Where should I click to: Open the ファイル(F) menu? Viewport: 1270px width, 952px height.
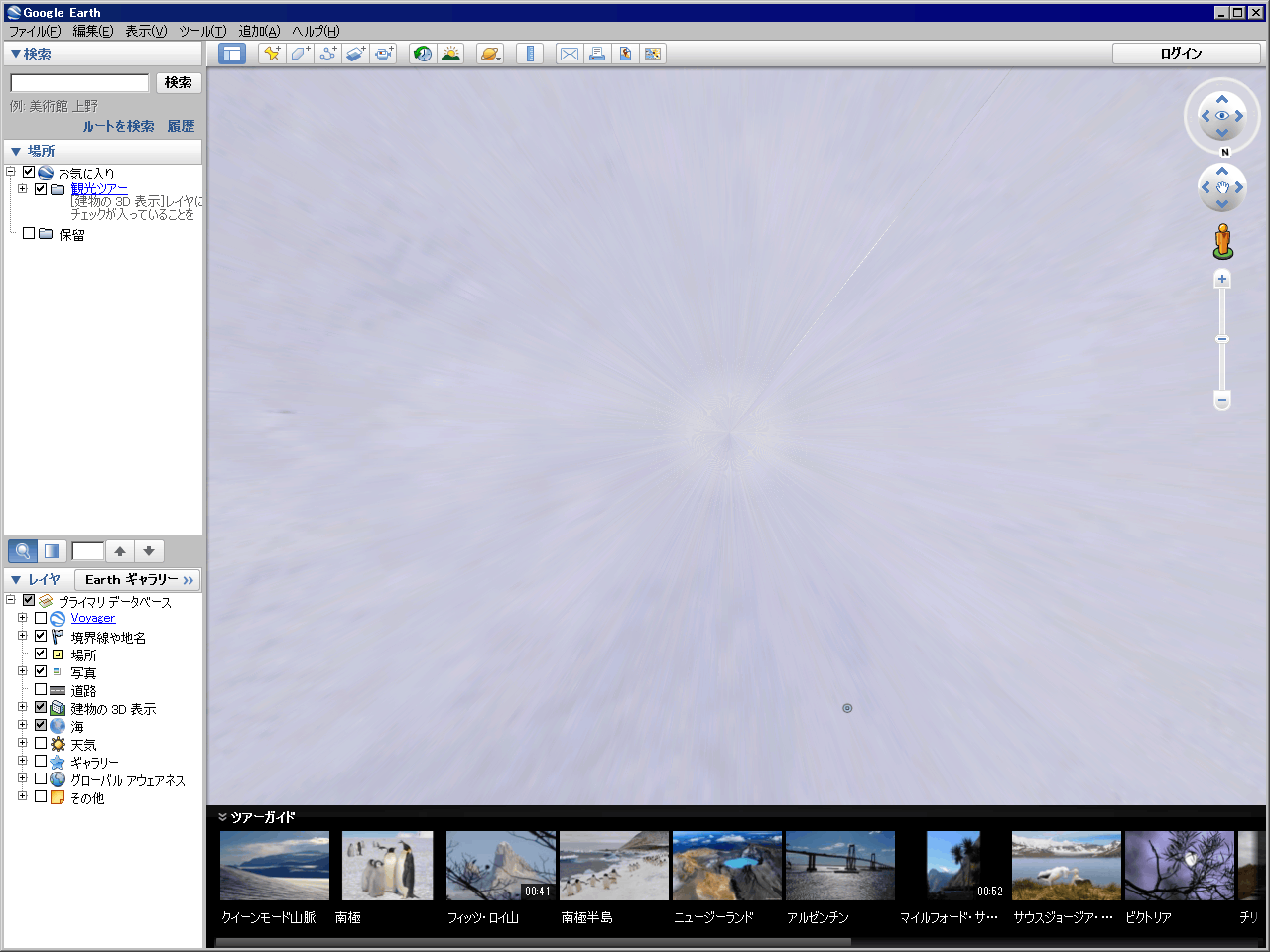35,31
